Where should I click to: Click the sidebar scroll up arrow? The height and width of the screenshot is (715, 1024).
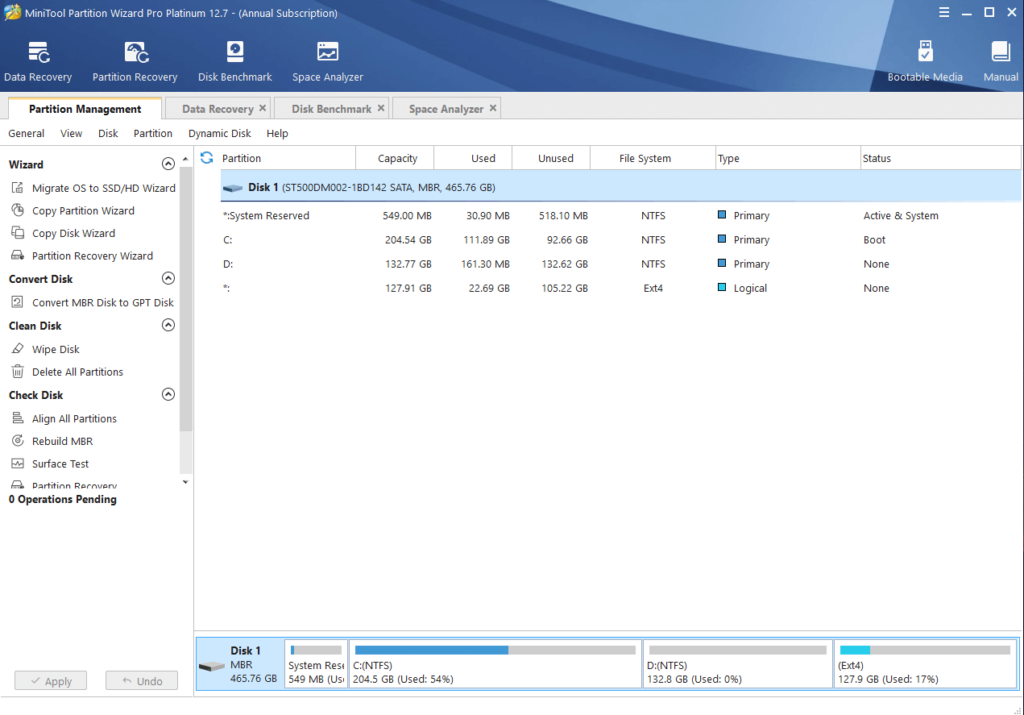(x=185, y=159)
